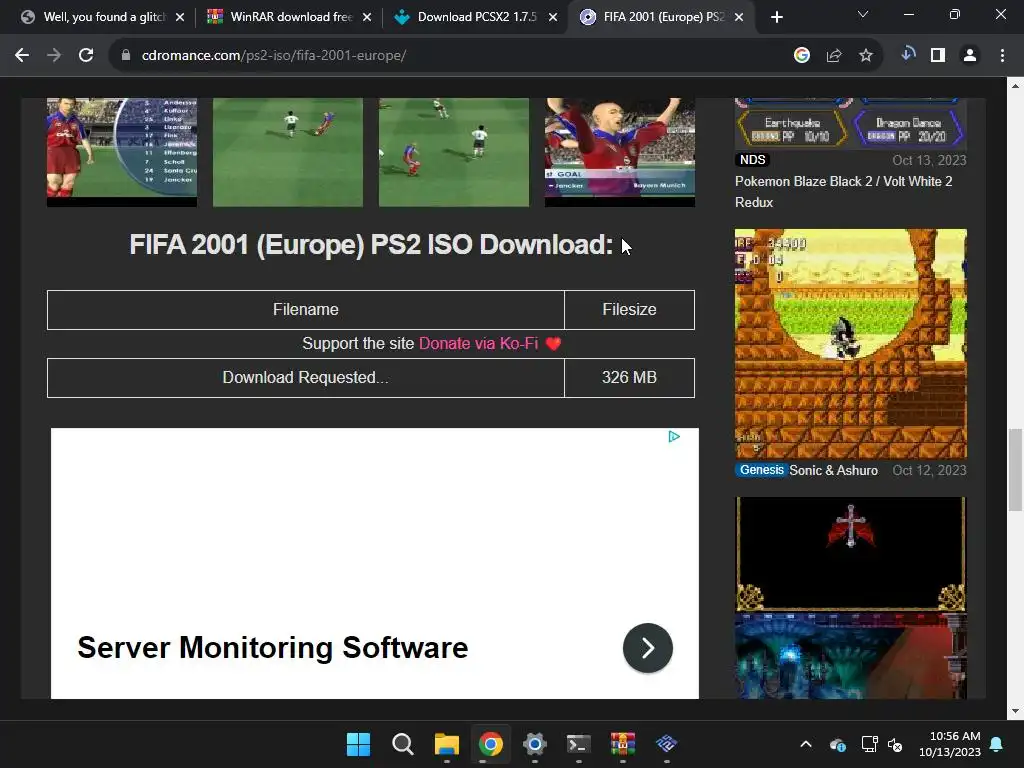Screen dimensions: 1024x768
Task: Share this page icon
Action: coord(834,56)
